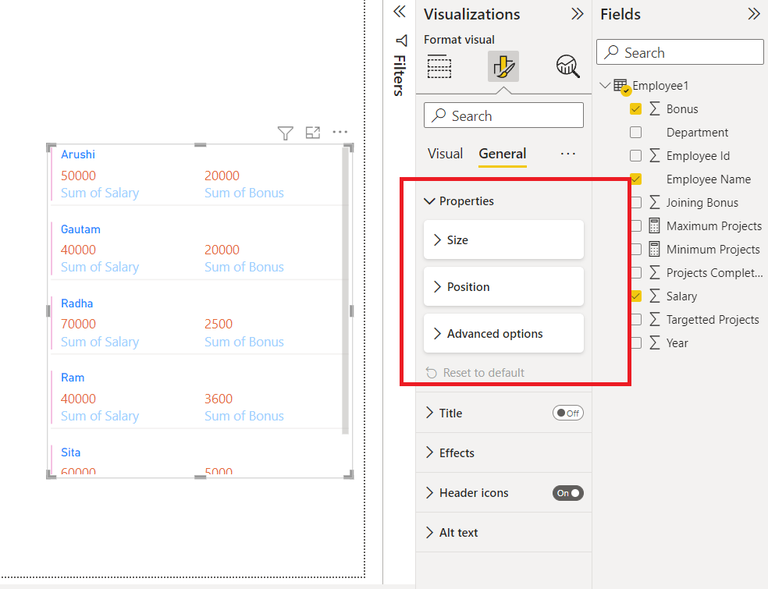Viewport: 768px width, 589px height.
Task: Collapse the Visualizations pane with double arrows
Action: pyautogui.click(x=577, y=14)
